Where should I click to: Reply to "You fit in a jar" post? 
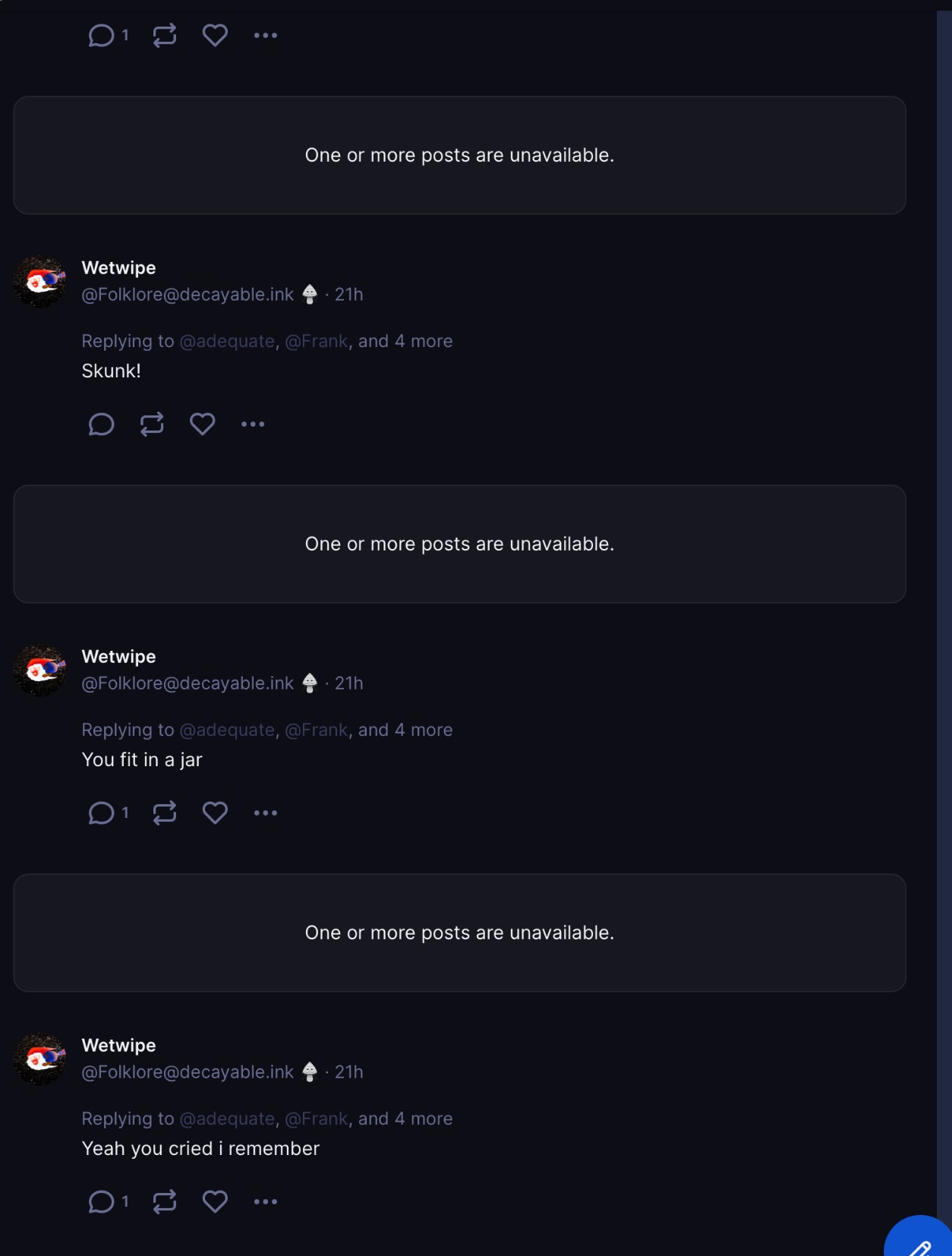[x=101, y=813]
